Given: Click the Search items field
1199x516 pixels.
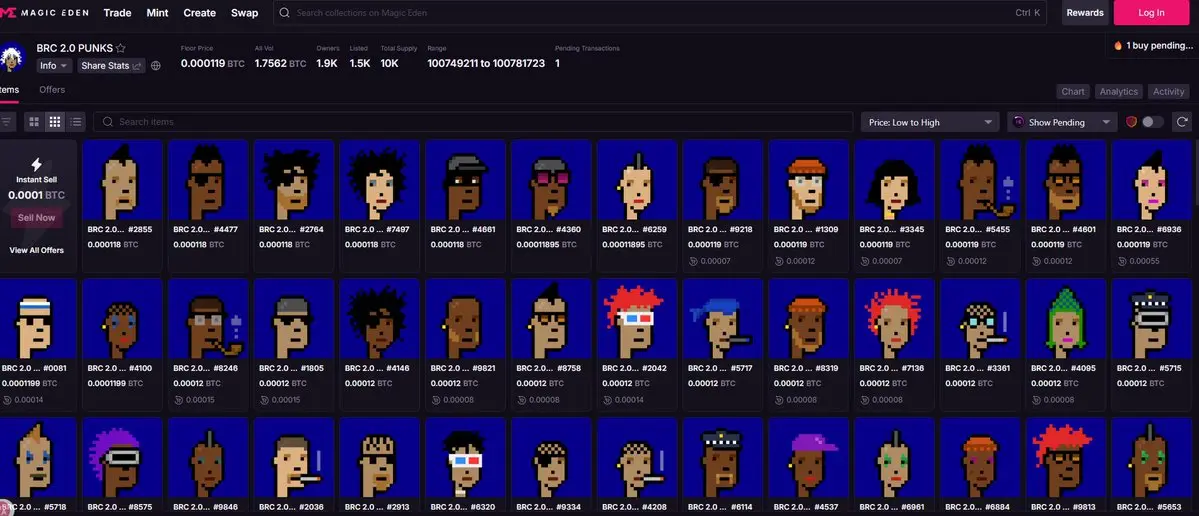Looking at the screenshot, I should (473, 122).
